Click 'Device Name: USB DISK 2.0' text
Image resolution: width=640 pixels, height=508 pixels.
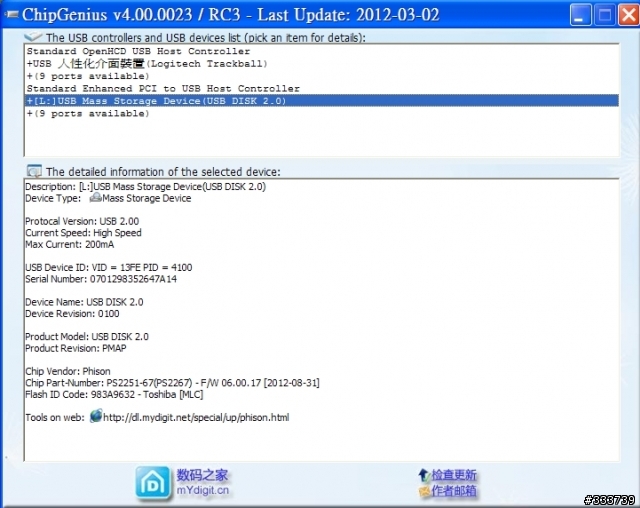[84, 302]
